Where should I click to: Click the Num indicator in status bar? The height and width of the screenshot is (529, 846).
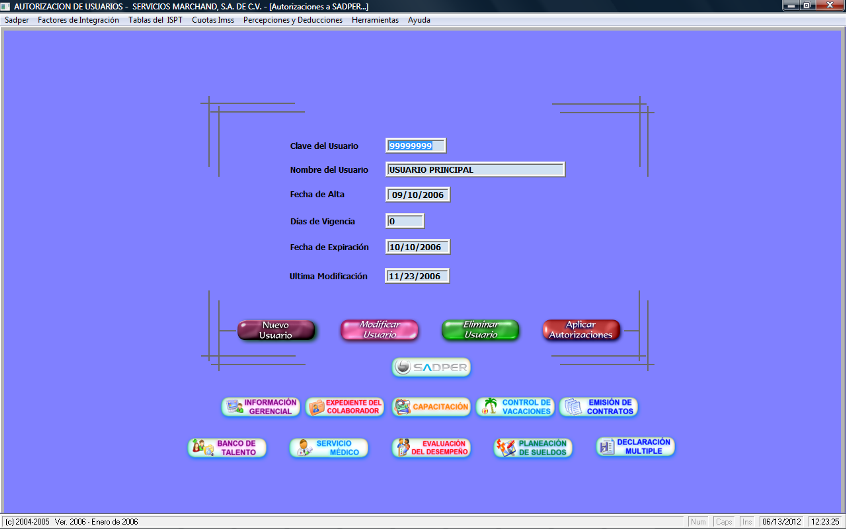tap(700, 522)
